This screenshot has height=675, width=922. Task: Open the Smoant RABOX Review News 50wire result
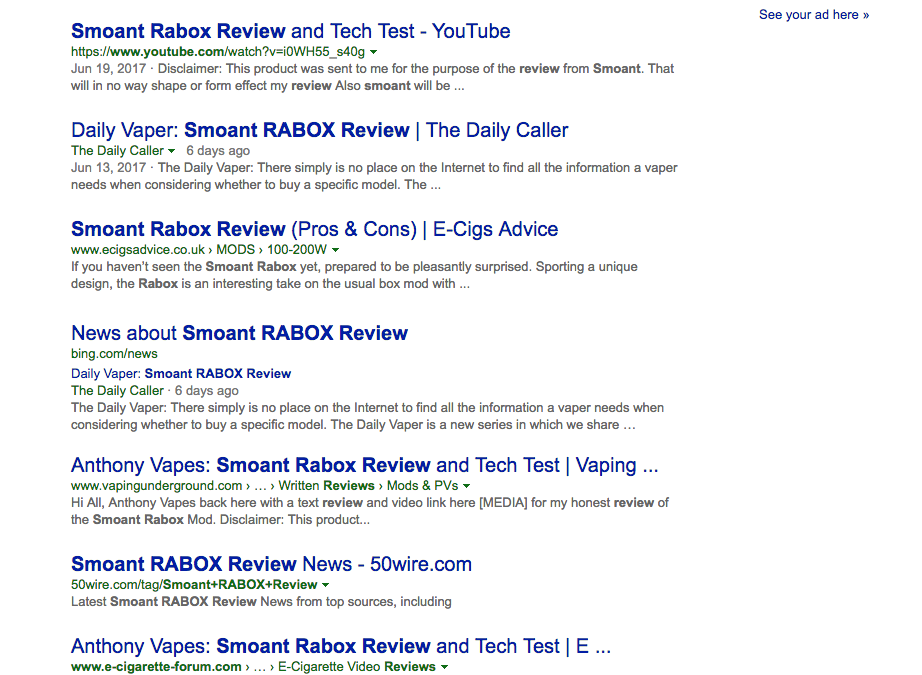[271, 564]
